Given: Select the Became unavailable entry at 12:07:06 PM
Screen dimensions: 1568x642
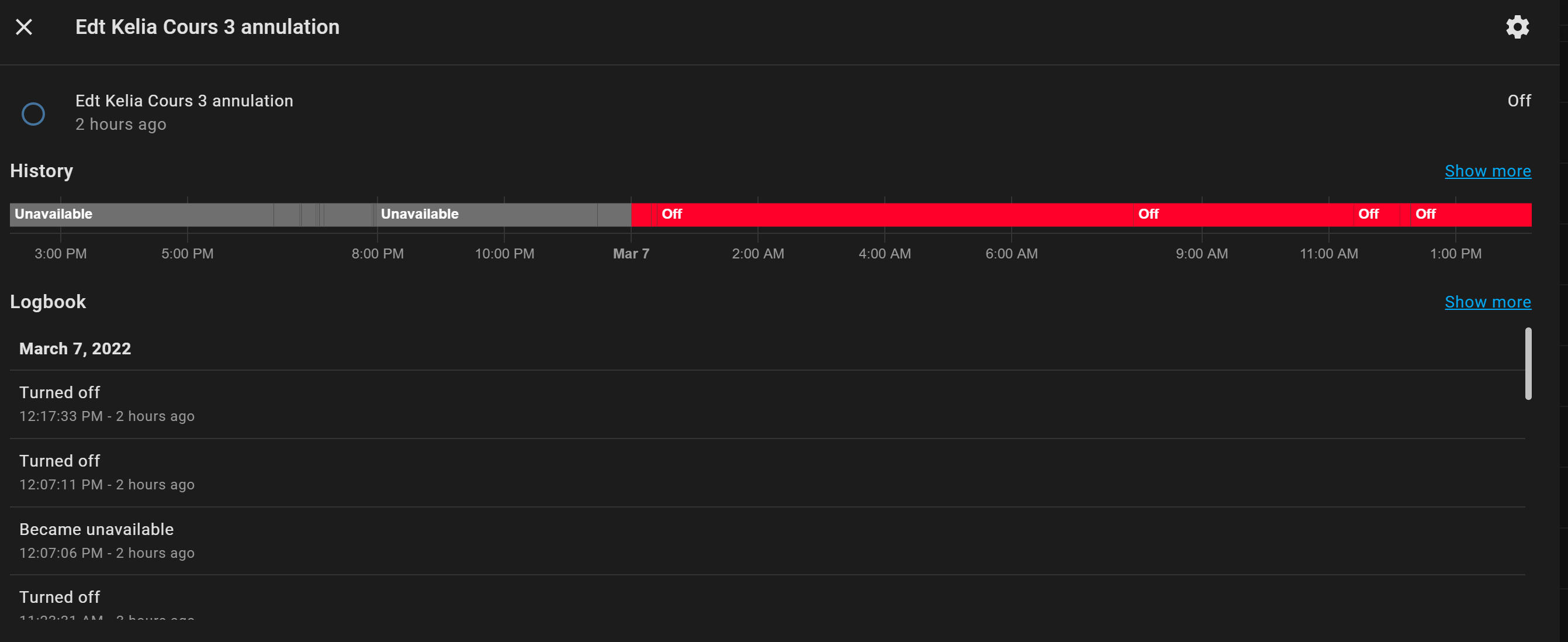Looking at the screenshot, I should (767, 541).
